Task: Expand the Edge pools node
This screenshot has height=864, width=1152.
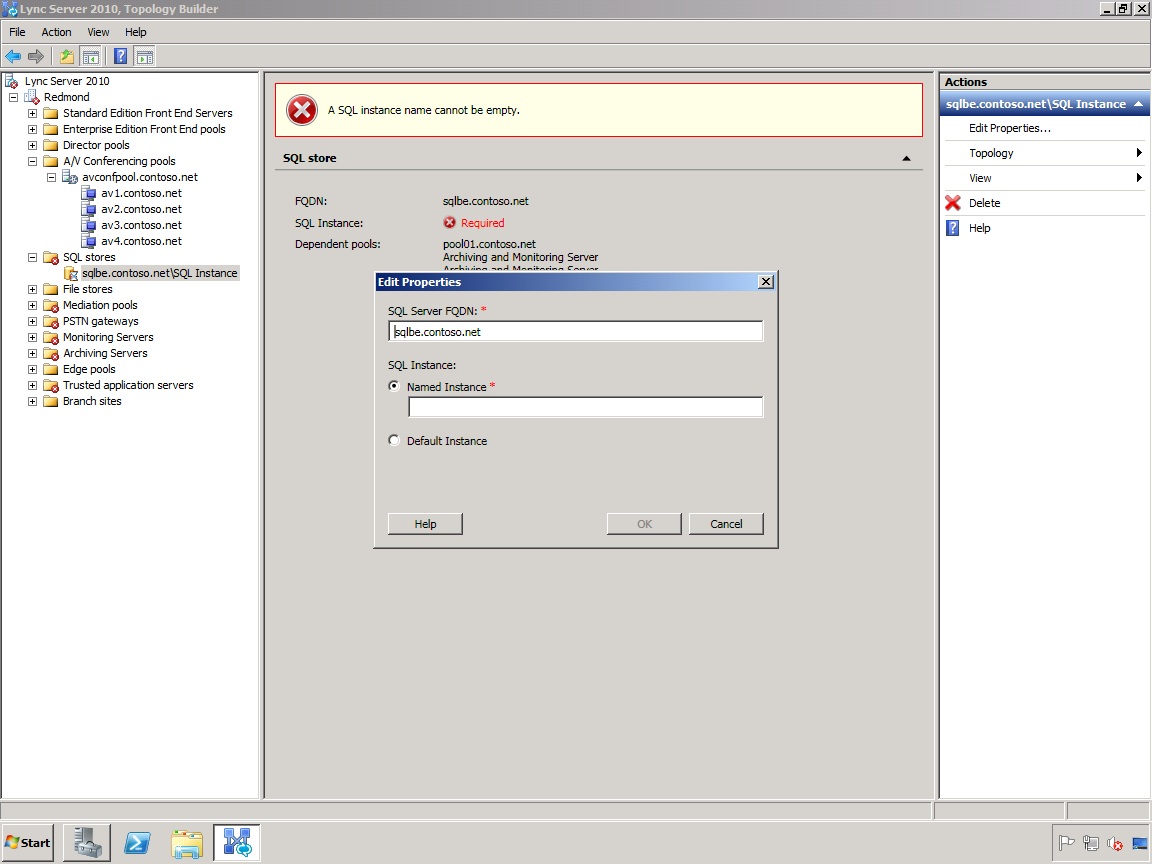Action: click(x=32, y=370)
